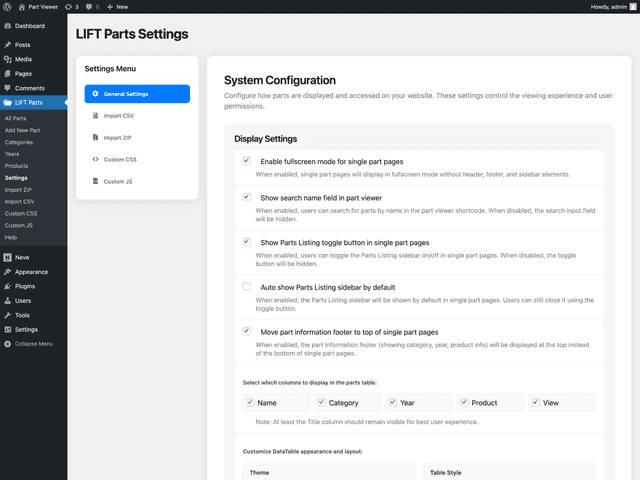Open the Plugins menu link

(25, 286)
